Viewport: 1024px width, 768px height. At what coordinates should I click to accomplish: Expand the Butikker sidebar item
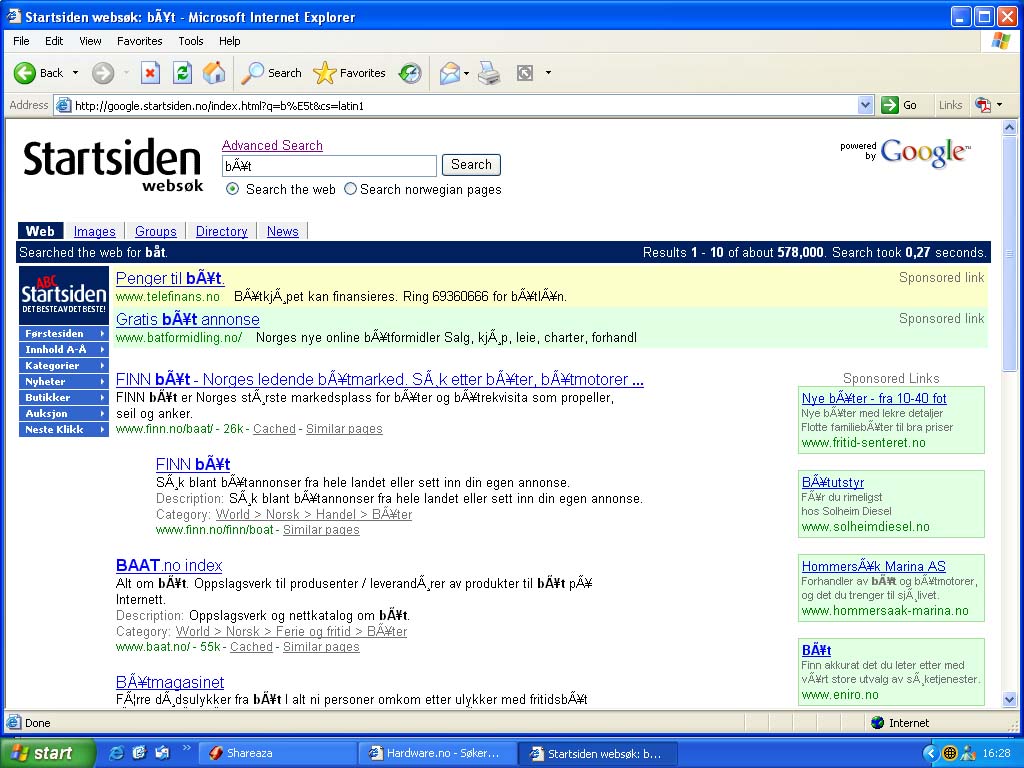[x=63, y=398]
